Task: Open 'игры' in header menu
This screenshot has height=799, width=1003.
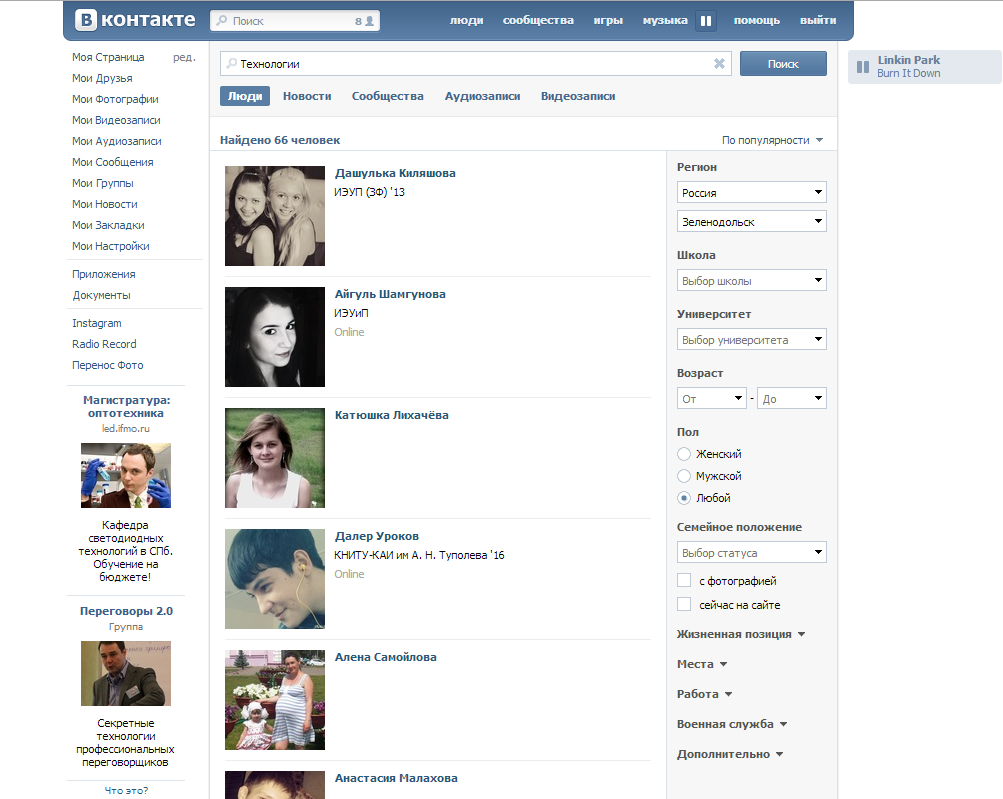Action: 608,20
